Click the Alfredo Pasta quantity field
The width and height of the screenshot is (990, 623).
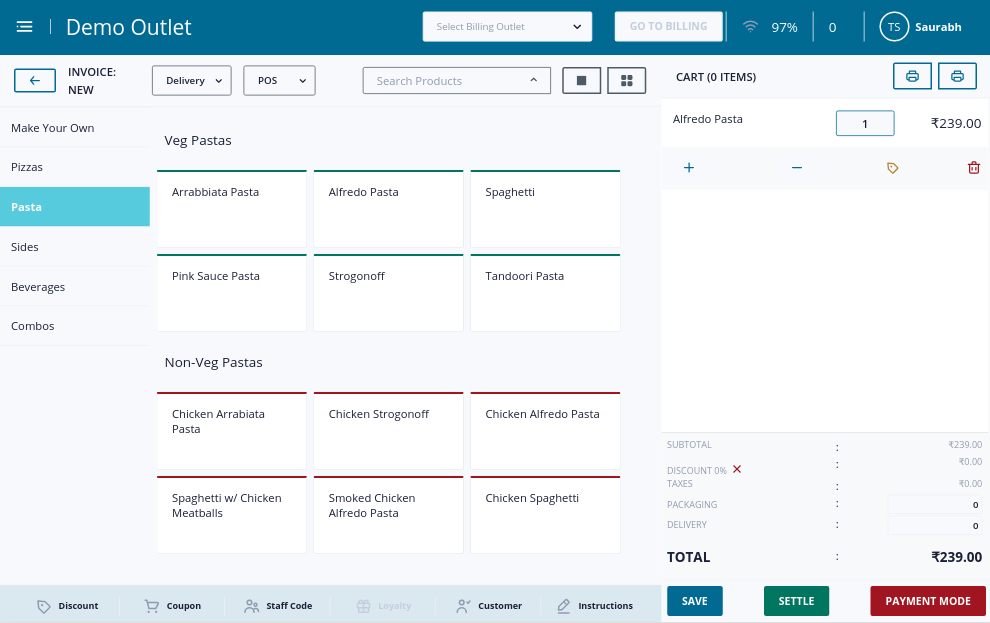click(865, 123)
